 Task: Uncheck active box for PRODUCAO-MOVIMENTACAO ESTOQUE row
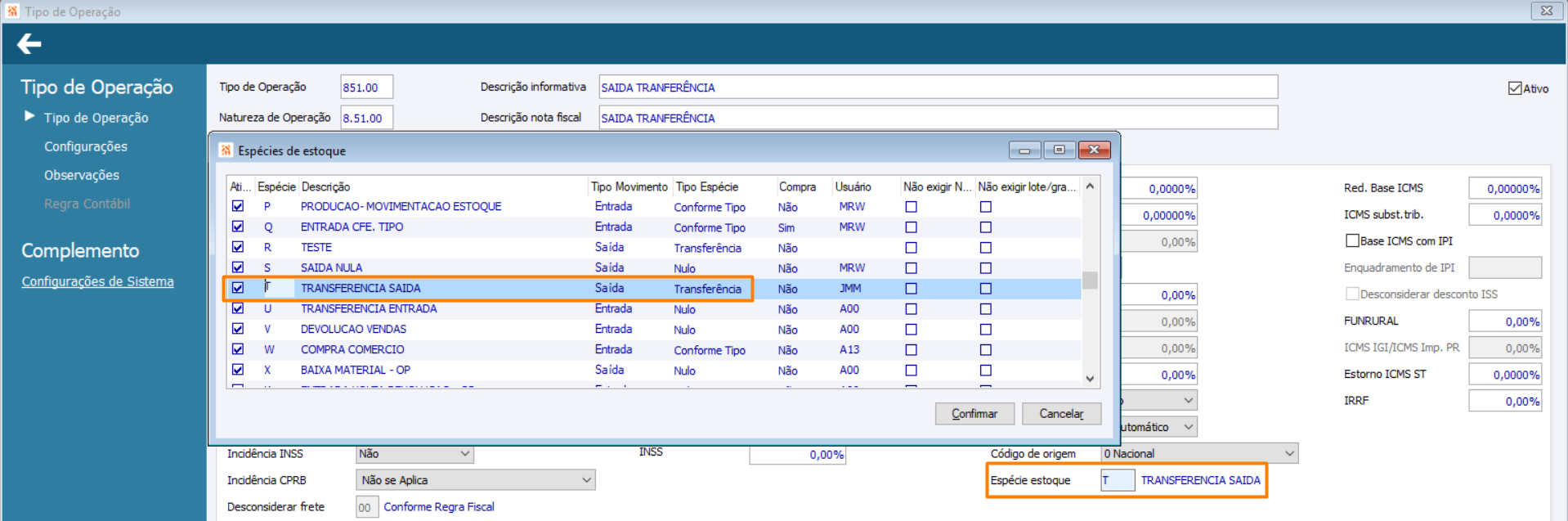[x=238, y=206]
